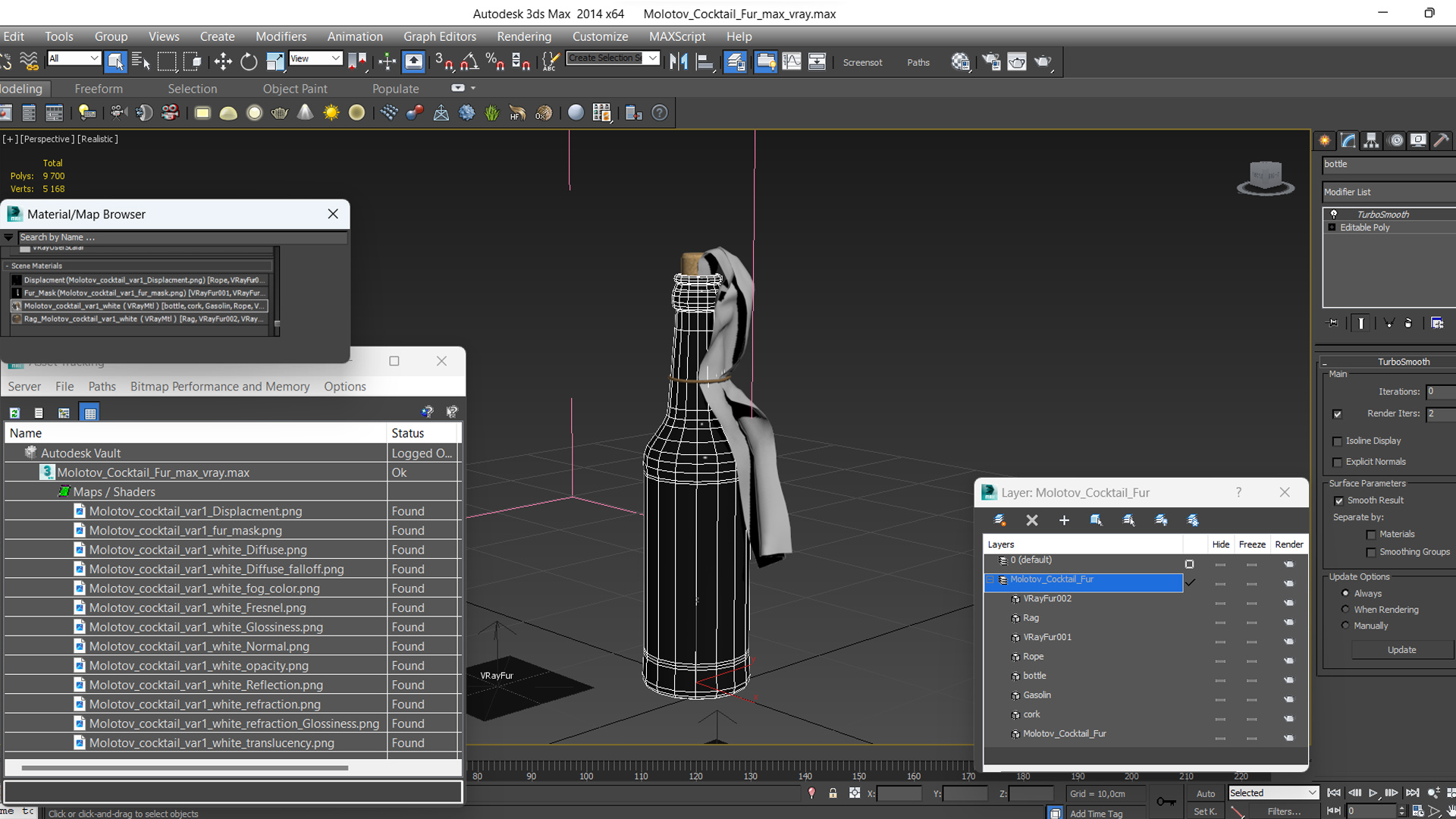1456x819 pixels.
Task: Click the Search by Name field
Action: 182,237
